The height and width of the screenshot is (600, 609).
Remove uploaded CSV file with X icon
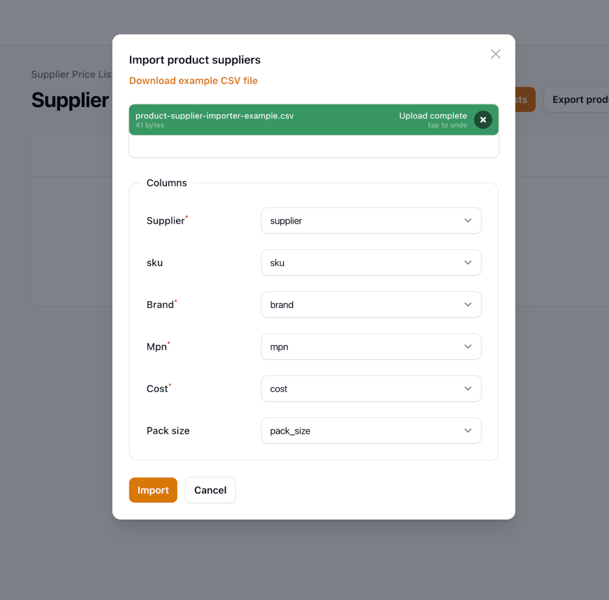click(483, 120)
